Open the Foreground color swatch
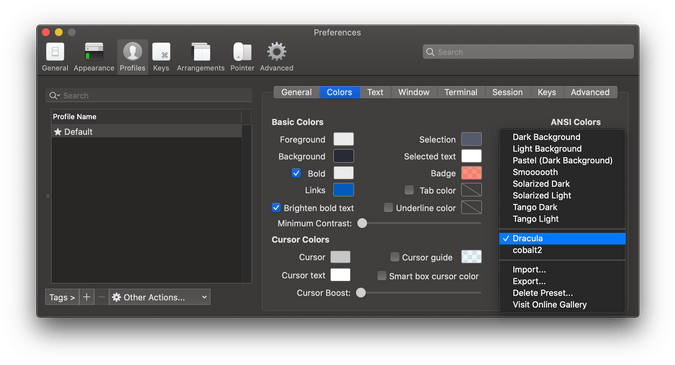The image size is (675, 365). coord(344,139)
